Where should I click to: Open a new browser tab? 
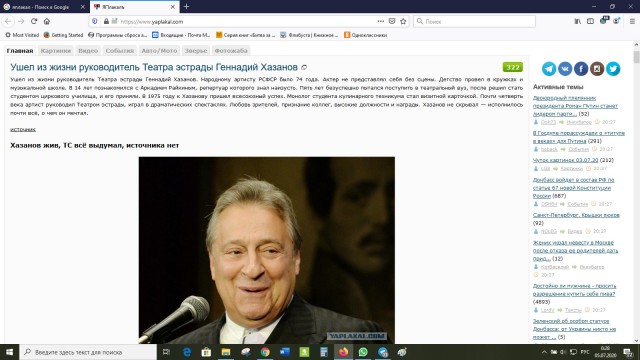186,7
